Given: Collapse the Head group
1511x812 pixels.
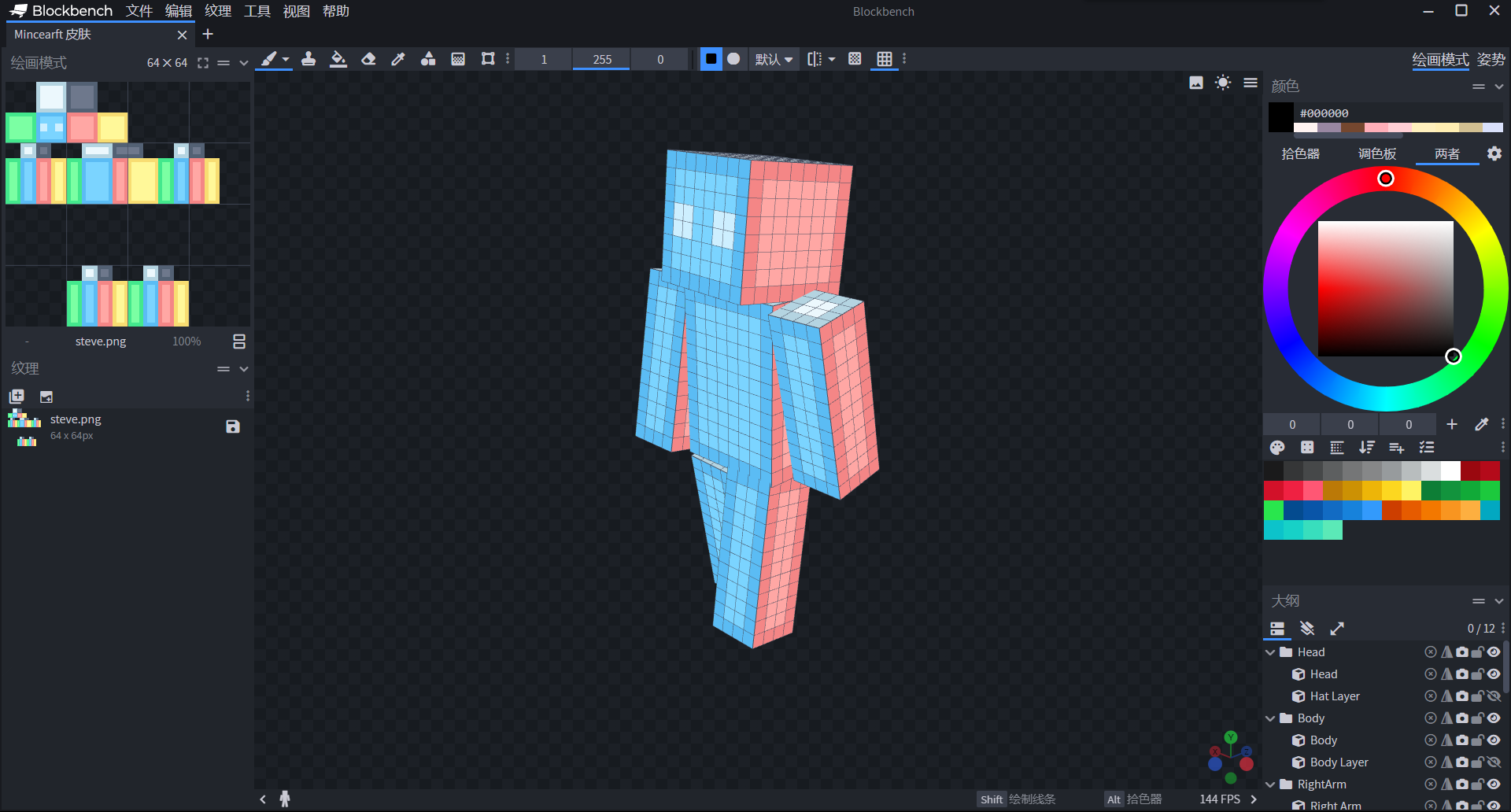Looking at the screenshot, I should (x=1270, y=652).
